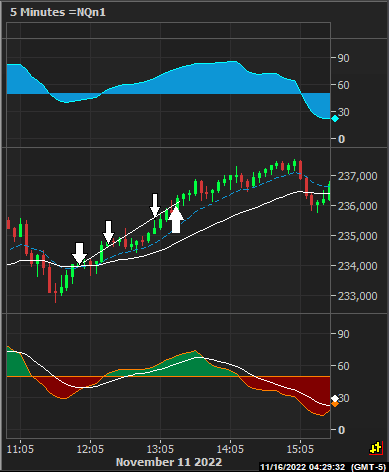Click the 12:05 time axis label
389x472 pixels.
90,449
